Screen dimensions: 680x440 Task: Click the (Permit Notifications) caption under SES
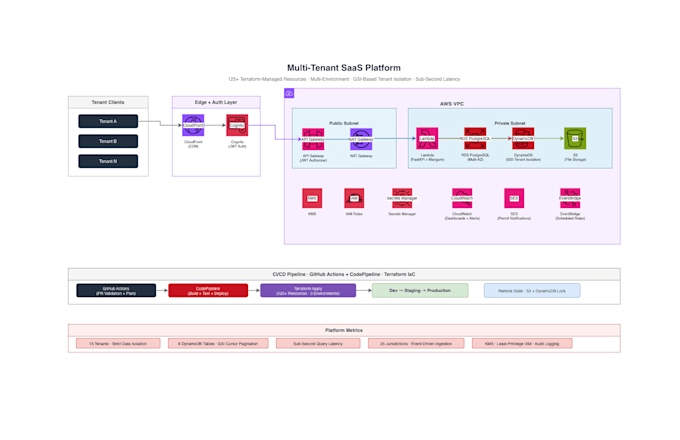[514, 218]
